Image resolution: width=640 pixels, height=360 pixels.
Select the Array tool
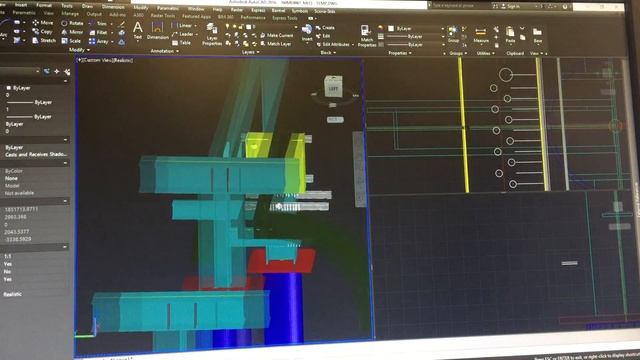point(98,41)
